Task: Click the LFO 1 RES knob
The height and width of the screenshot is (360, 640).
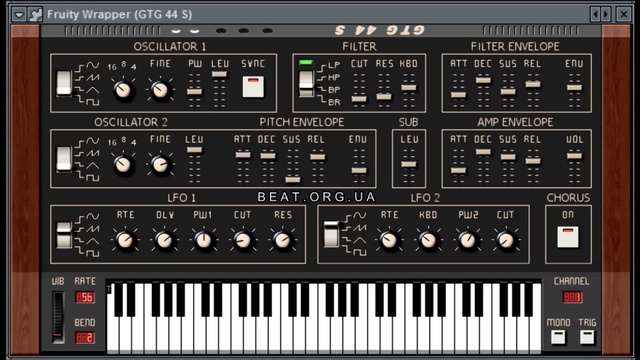Action: coord(282,240)
